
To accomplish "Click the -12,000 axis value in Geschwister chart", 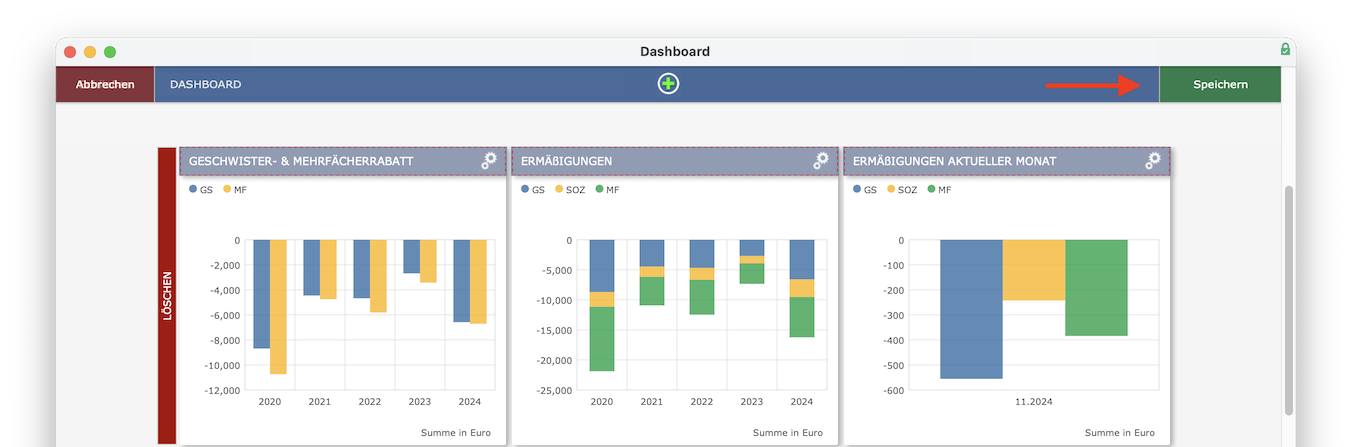I will [x=222, y=390].
